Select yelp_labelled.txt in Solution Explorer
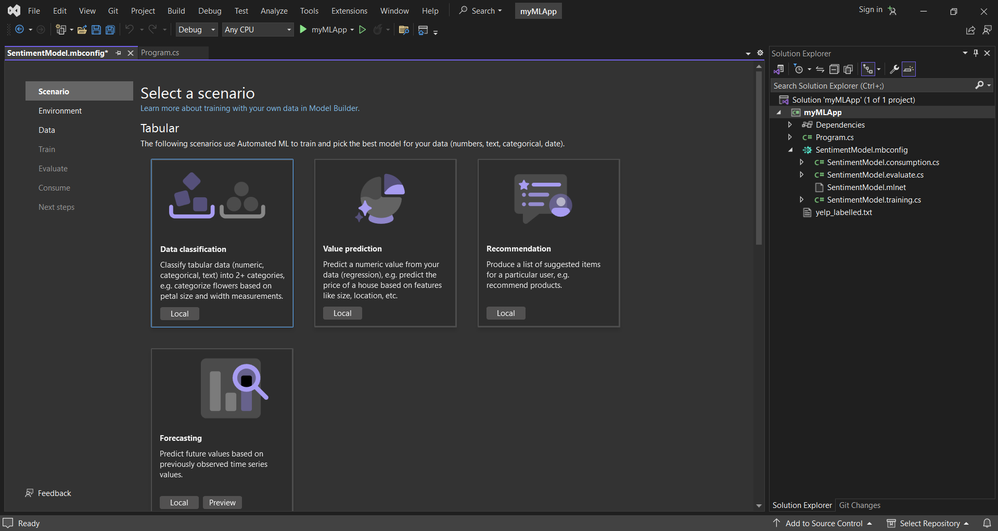 pyautogui.click(x=843, y=213)
